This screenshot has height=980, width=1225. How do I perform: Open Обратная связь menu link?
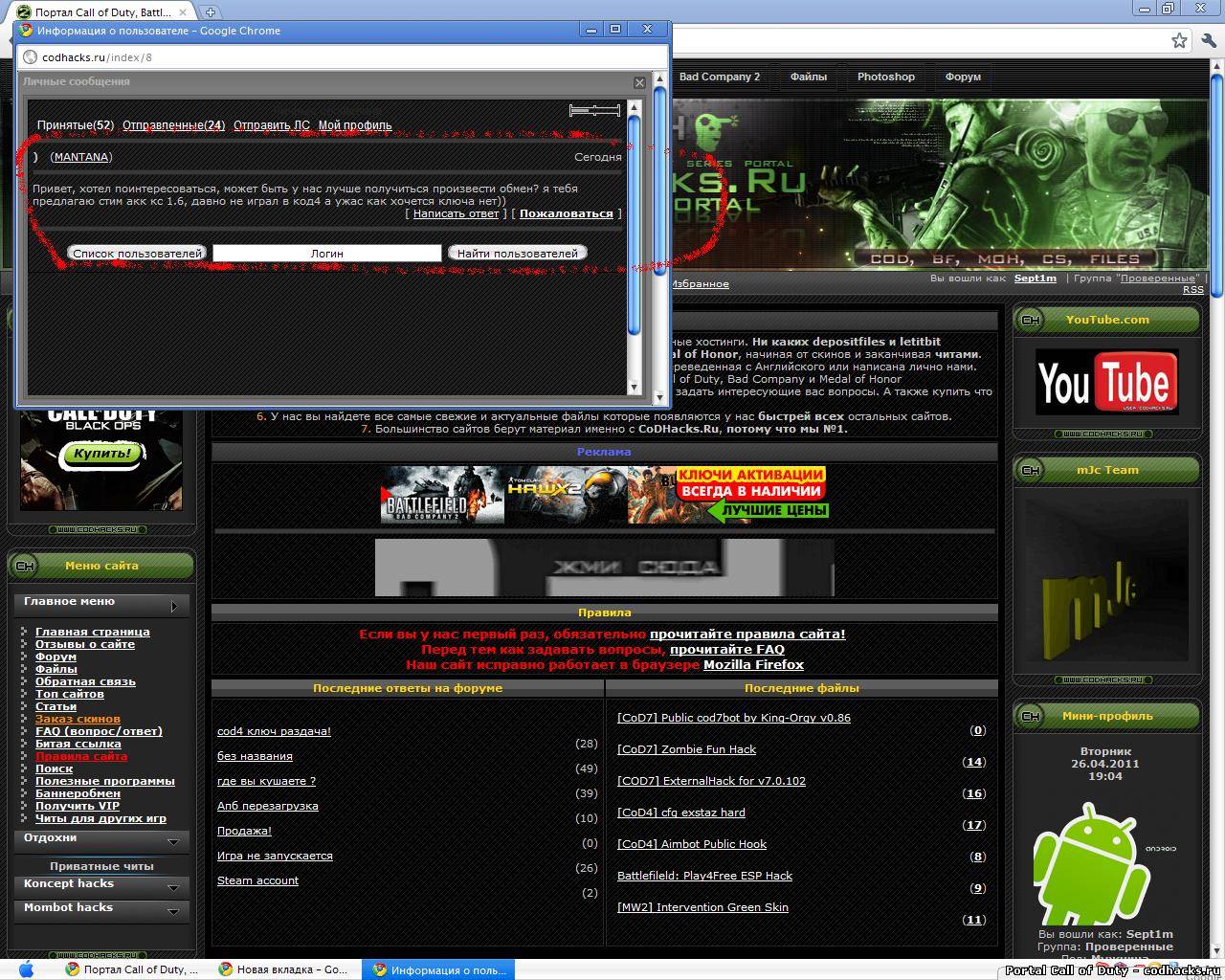pyautogui.click(x=85, y=681)
